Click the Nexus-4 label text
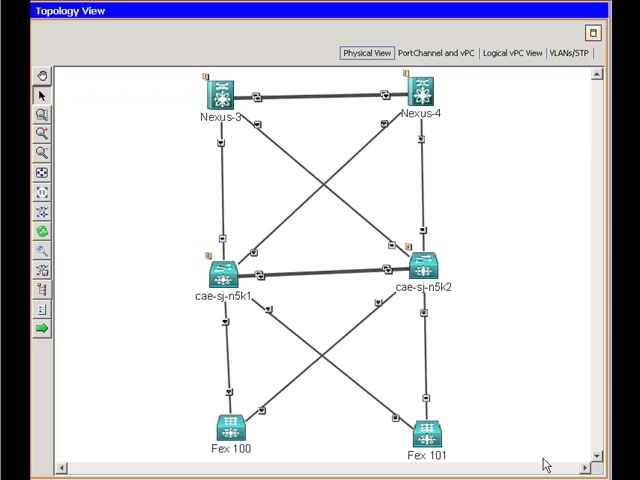 [421, 113]
